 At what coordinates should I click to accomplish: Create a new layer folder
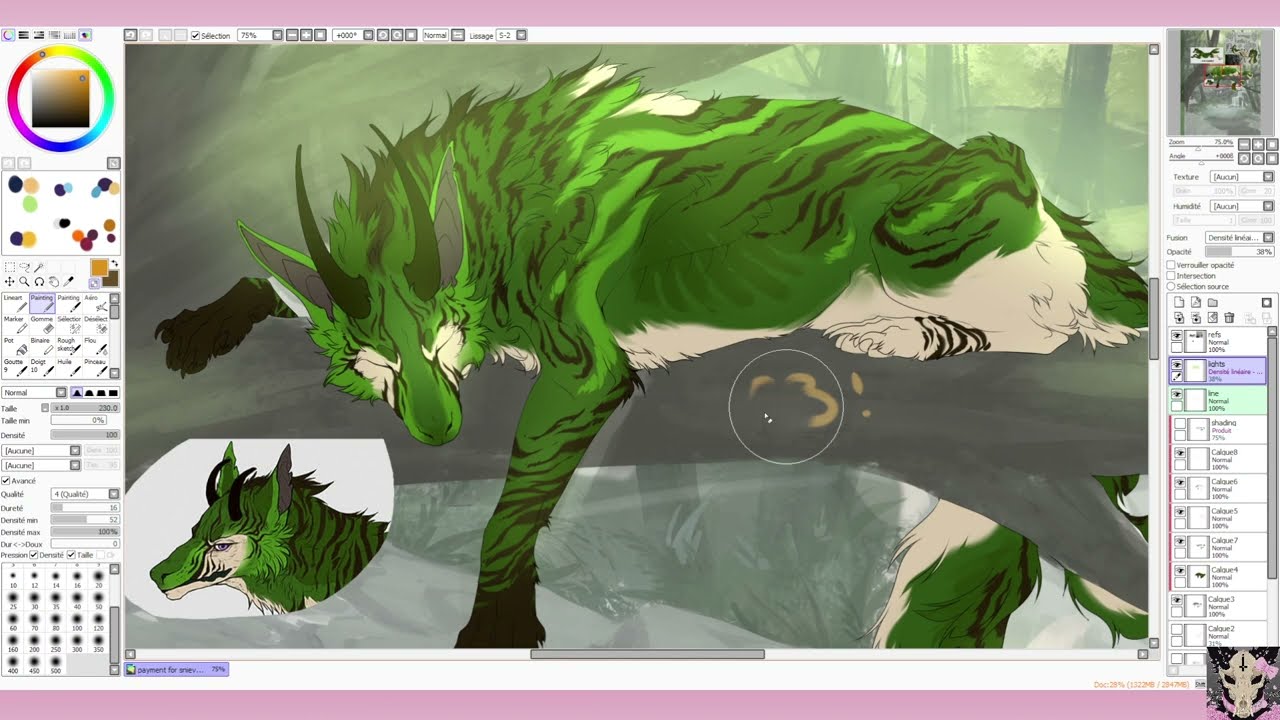click(1212, 302)
